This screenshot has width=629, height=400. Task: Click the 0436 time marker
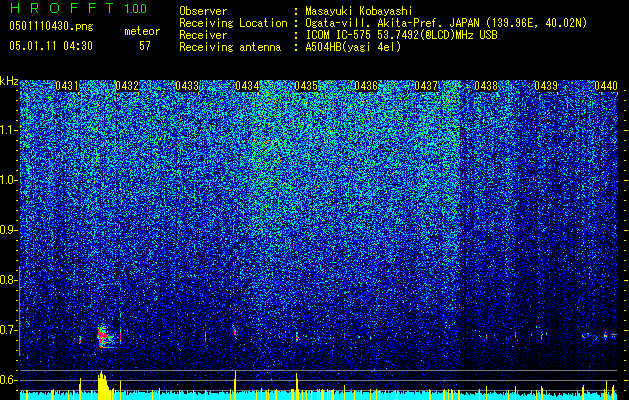366,86
